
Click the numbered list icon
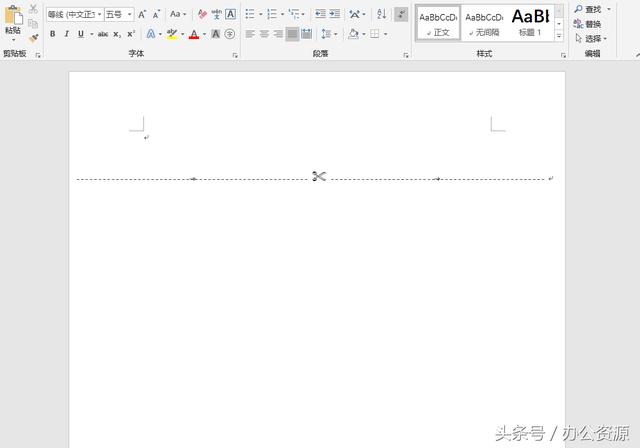271,14
